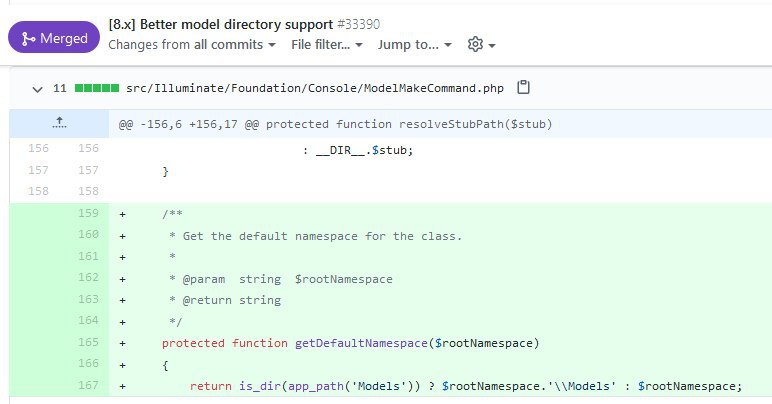
Task: Click the is_dir call on line 167
Action: pyautogui.click(x=260, y=386)
